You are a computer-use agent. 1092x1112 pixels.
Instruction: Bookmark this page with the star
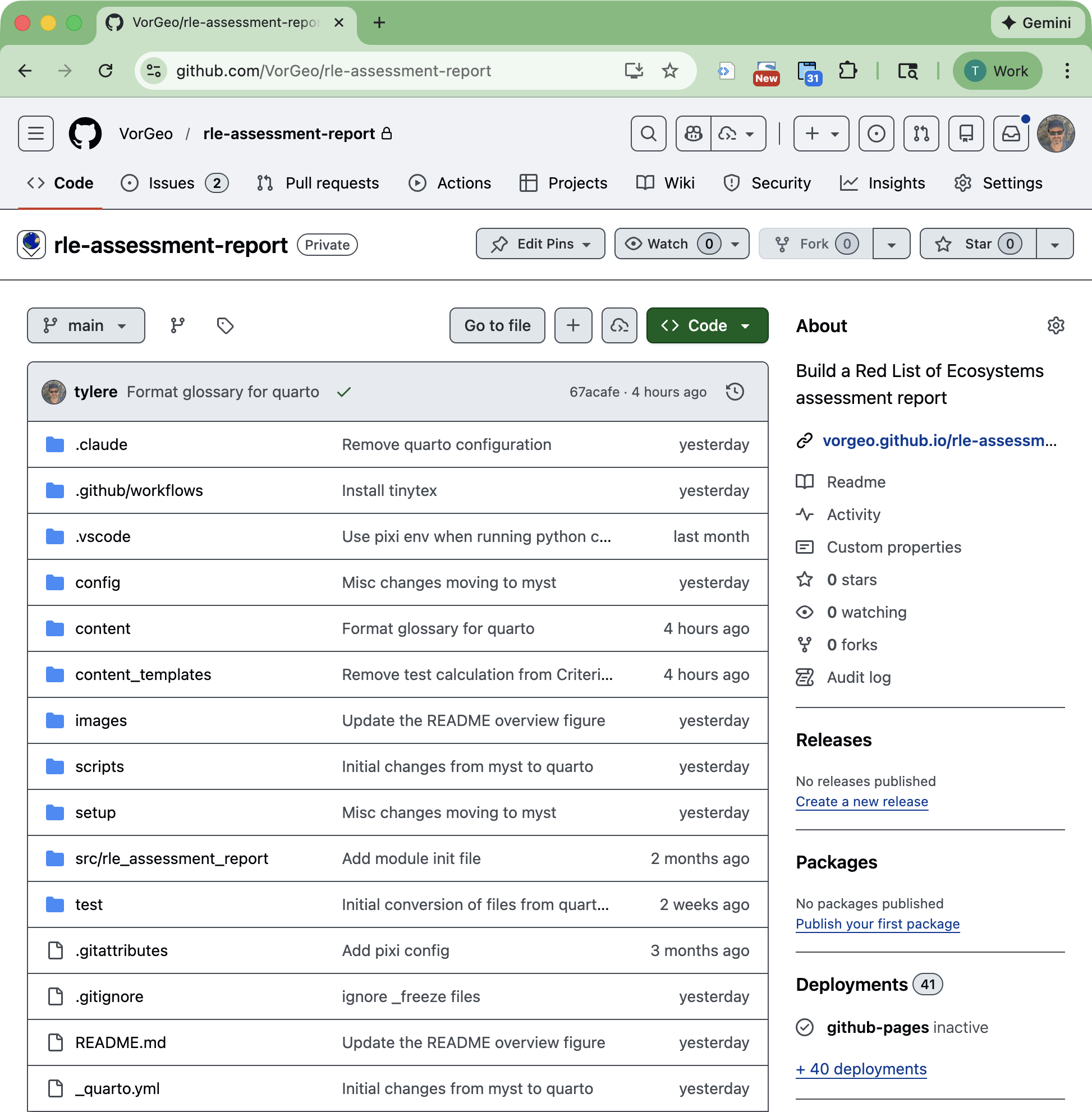[669, 71]
